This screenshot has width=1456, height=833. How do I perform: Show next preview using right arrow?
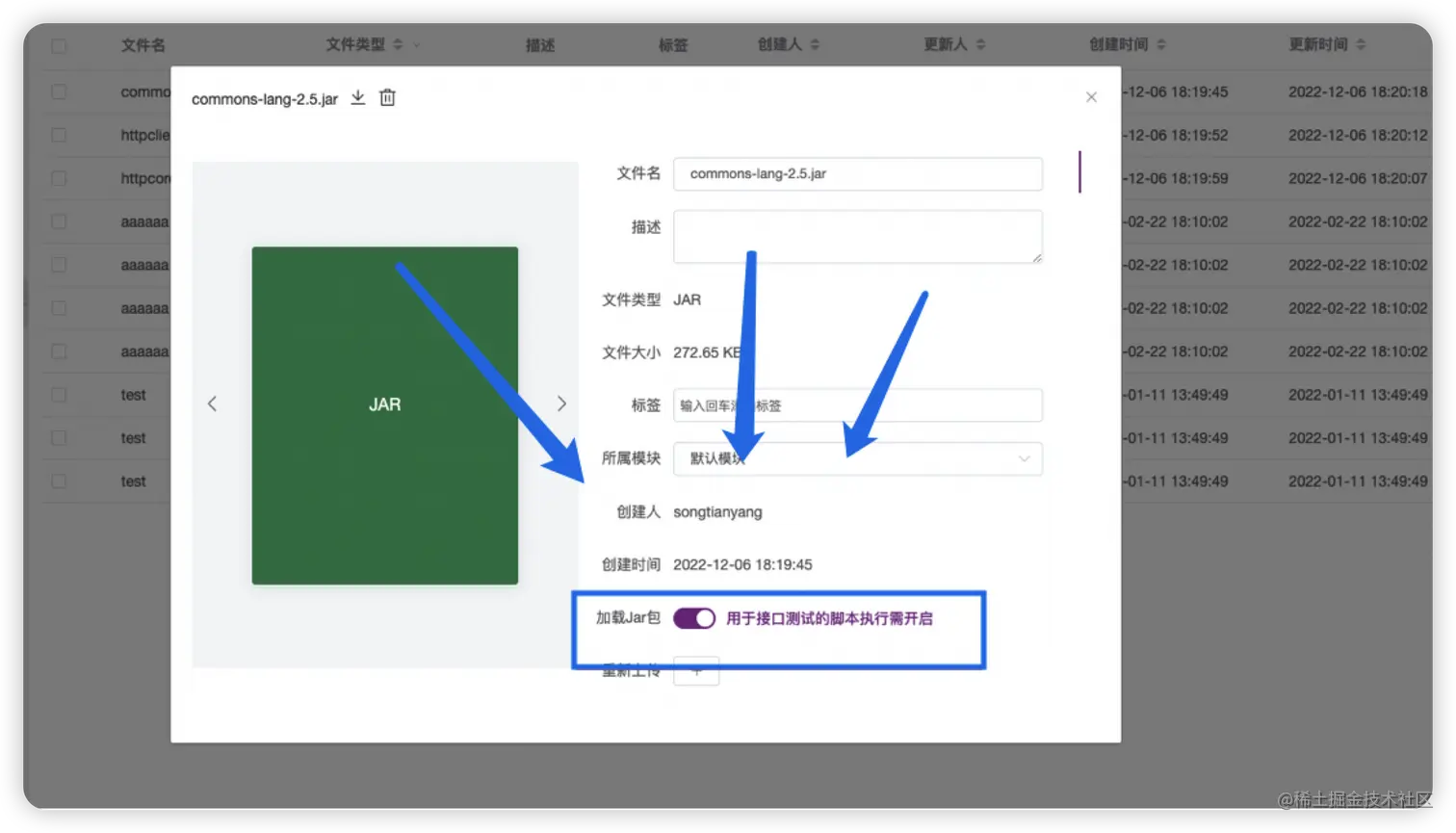561,403
